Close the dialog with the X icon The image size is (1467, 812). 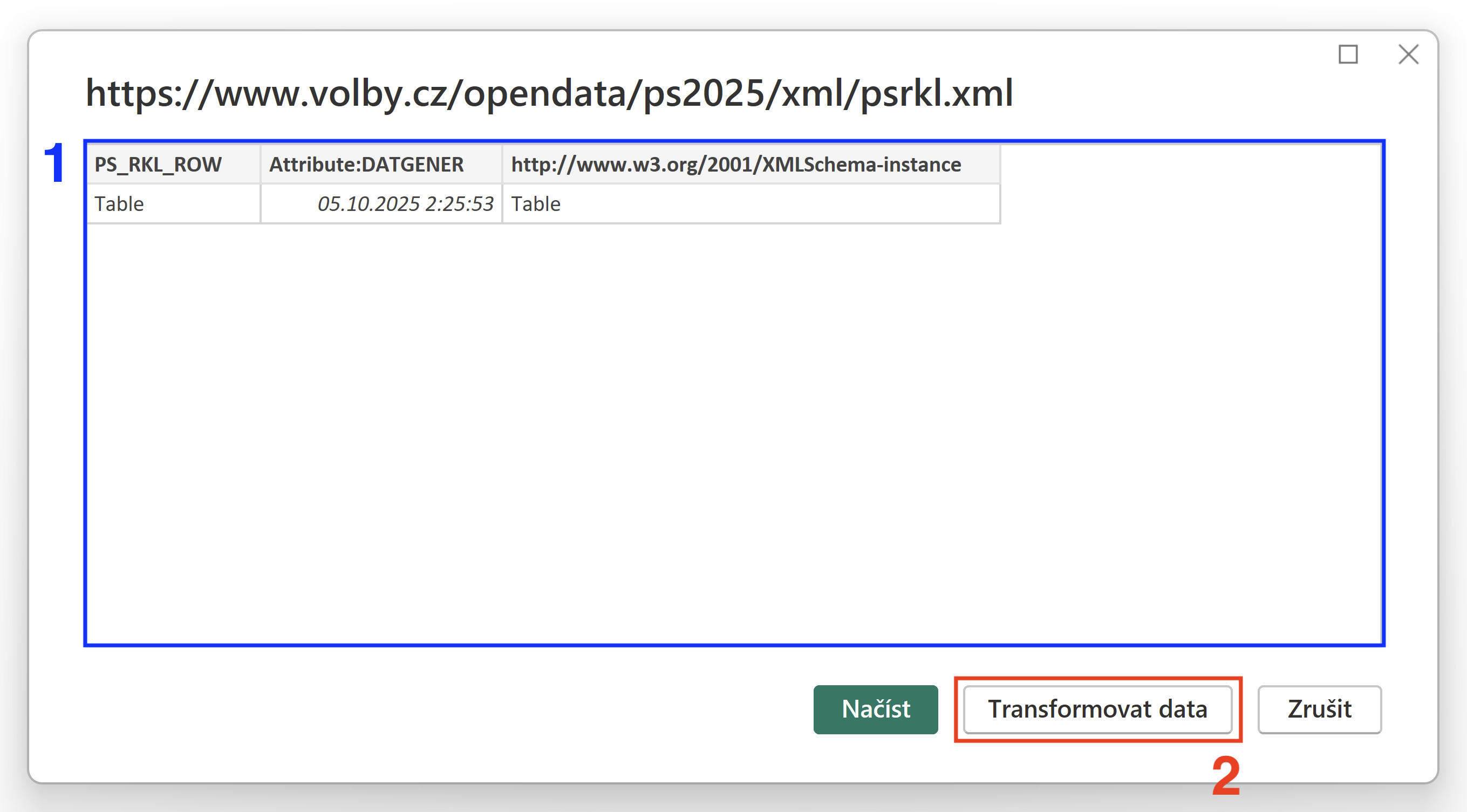[1408, 54]
